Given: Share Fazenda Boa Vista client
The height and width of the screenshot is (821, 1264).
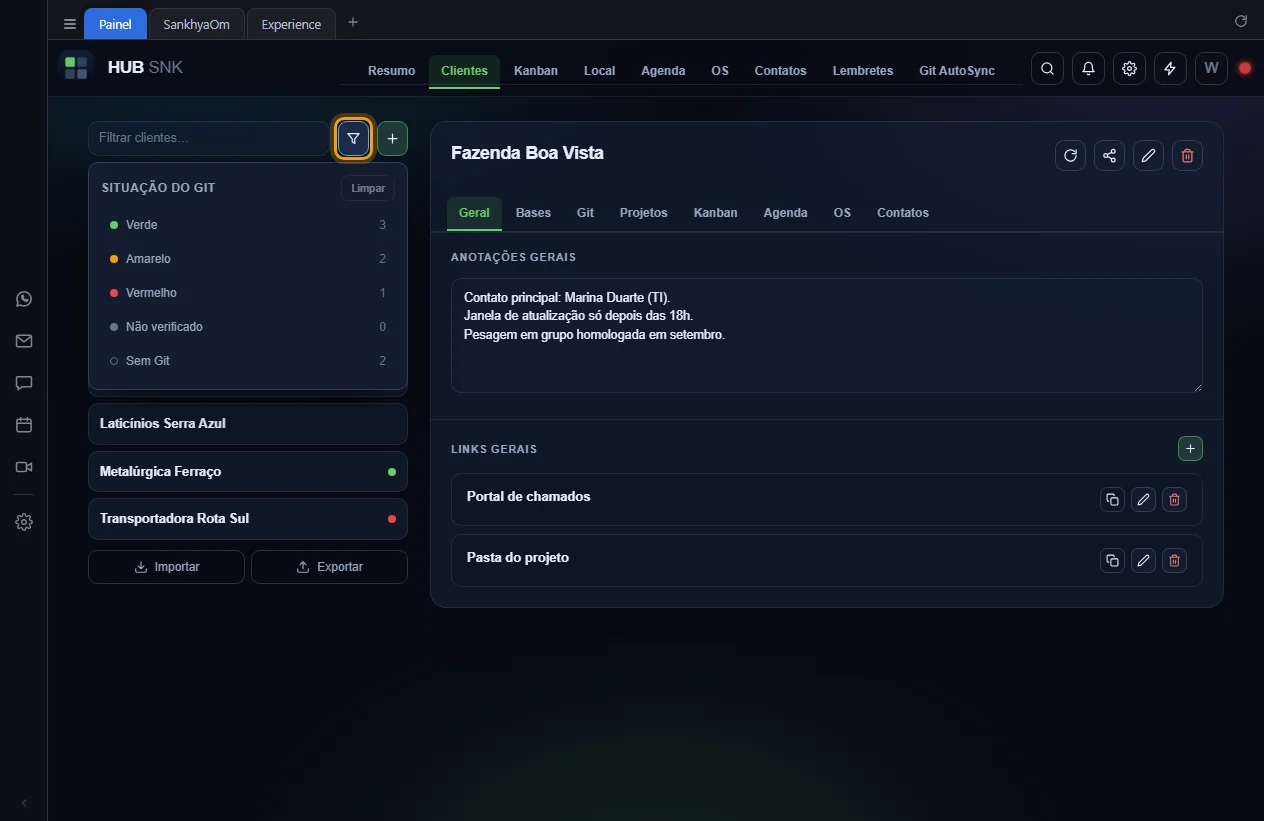Looking at the screenshot, I should point(1109,155).
